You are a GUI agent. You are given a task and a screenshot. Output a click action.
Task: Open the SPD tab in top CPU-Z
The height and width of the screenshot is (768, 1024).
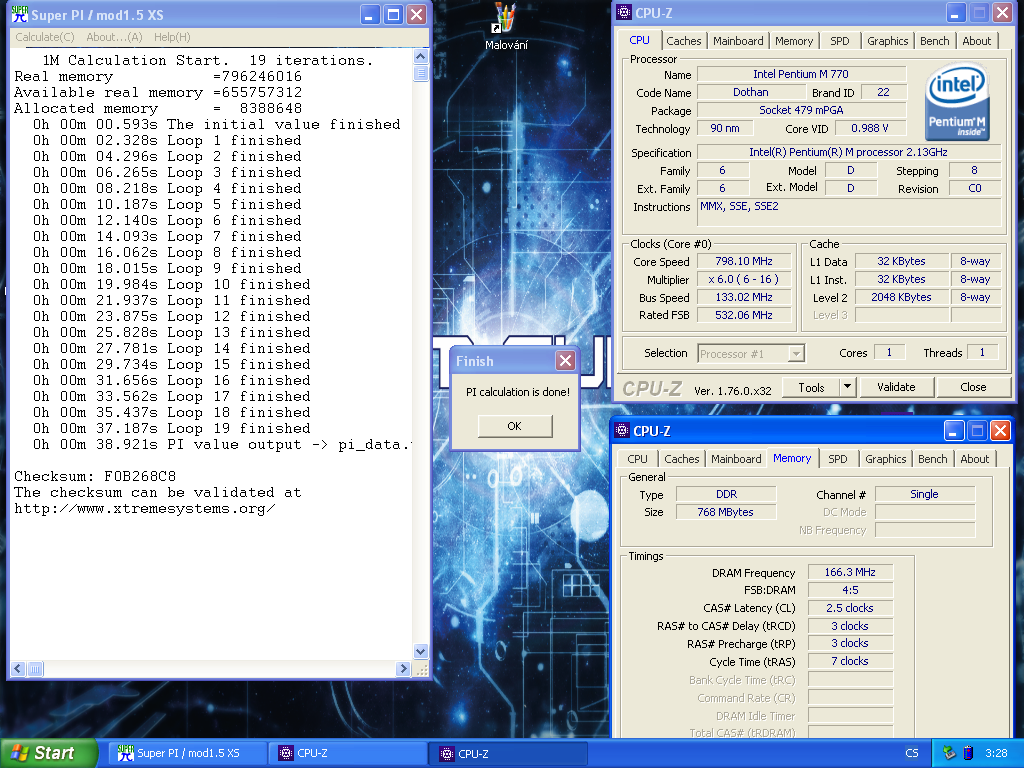(839, 40)
